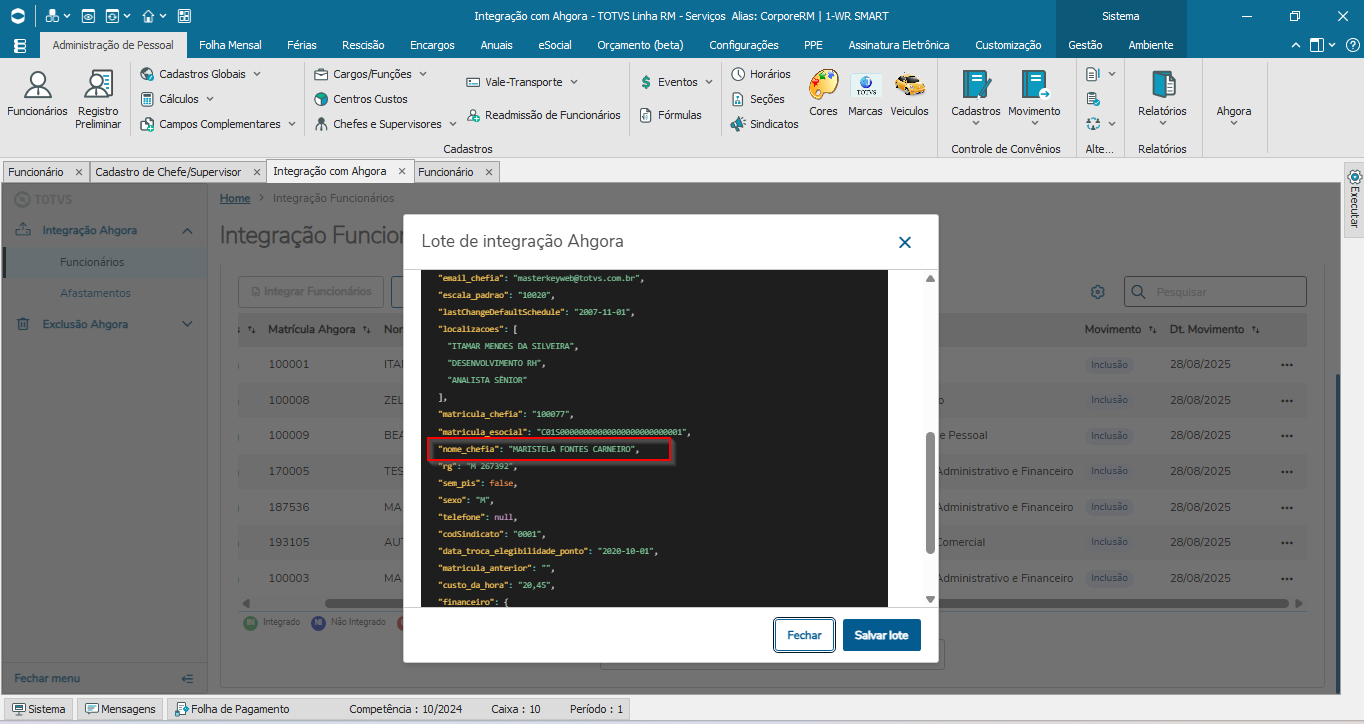
Task: Select matrícula cell 100009 in the table
Action: 289,436
